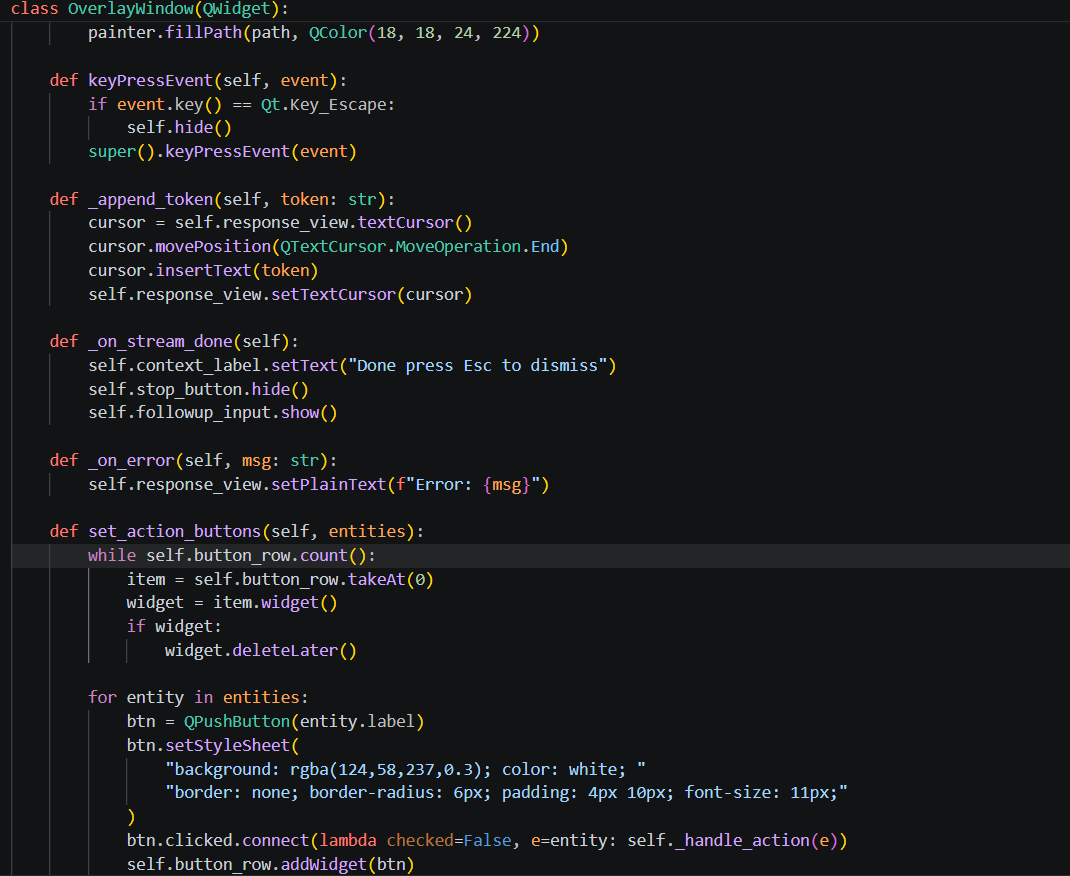Click 'for entity in entities:' line
This screenshot has width=1070, height=876.
click(198, 697)
